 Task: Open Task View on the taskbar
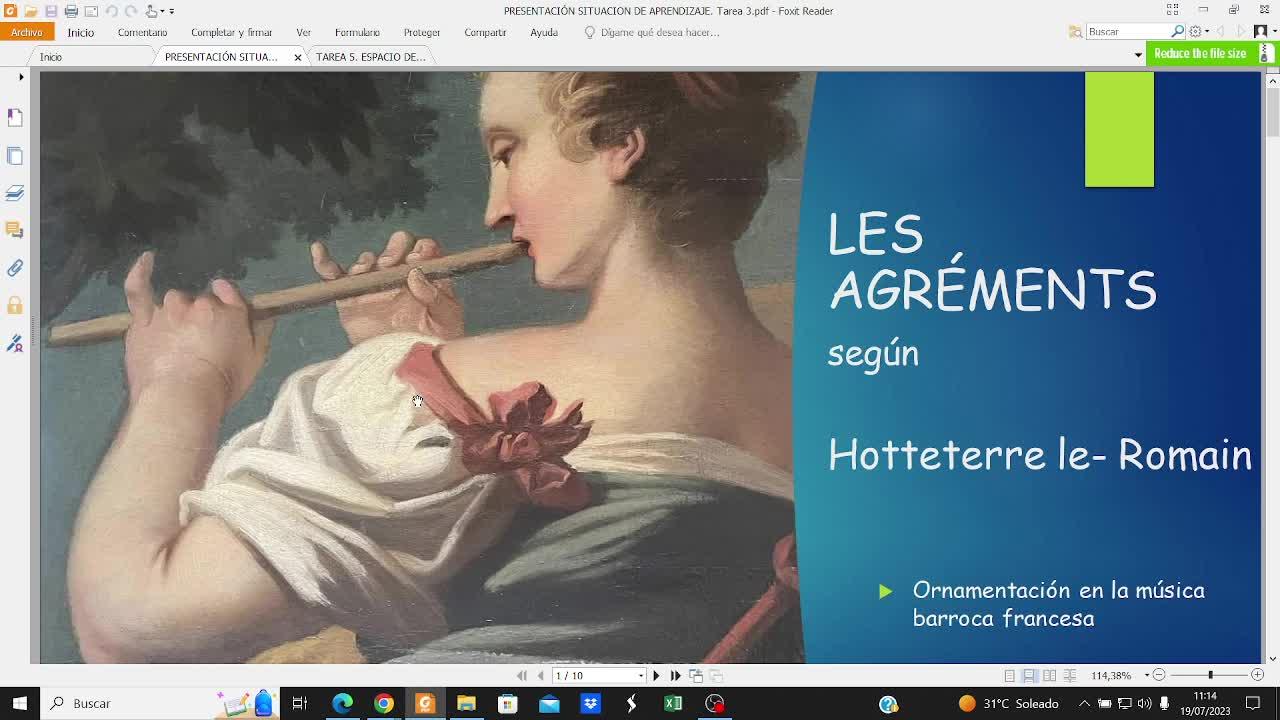(299, 703)
